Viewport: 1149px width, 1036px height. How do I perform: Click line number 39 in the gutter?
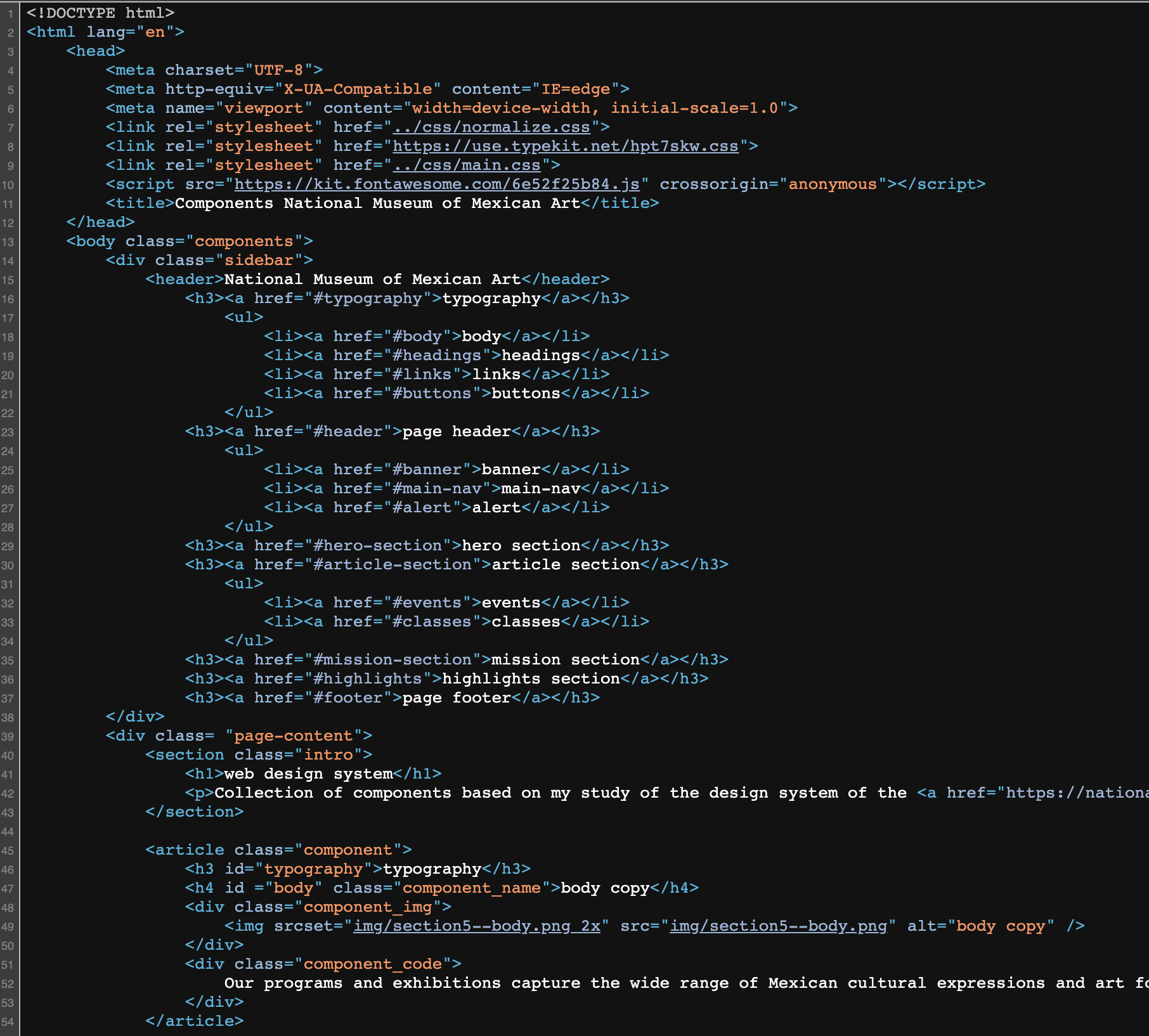click(8, 736)
